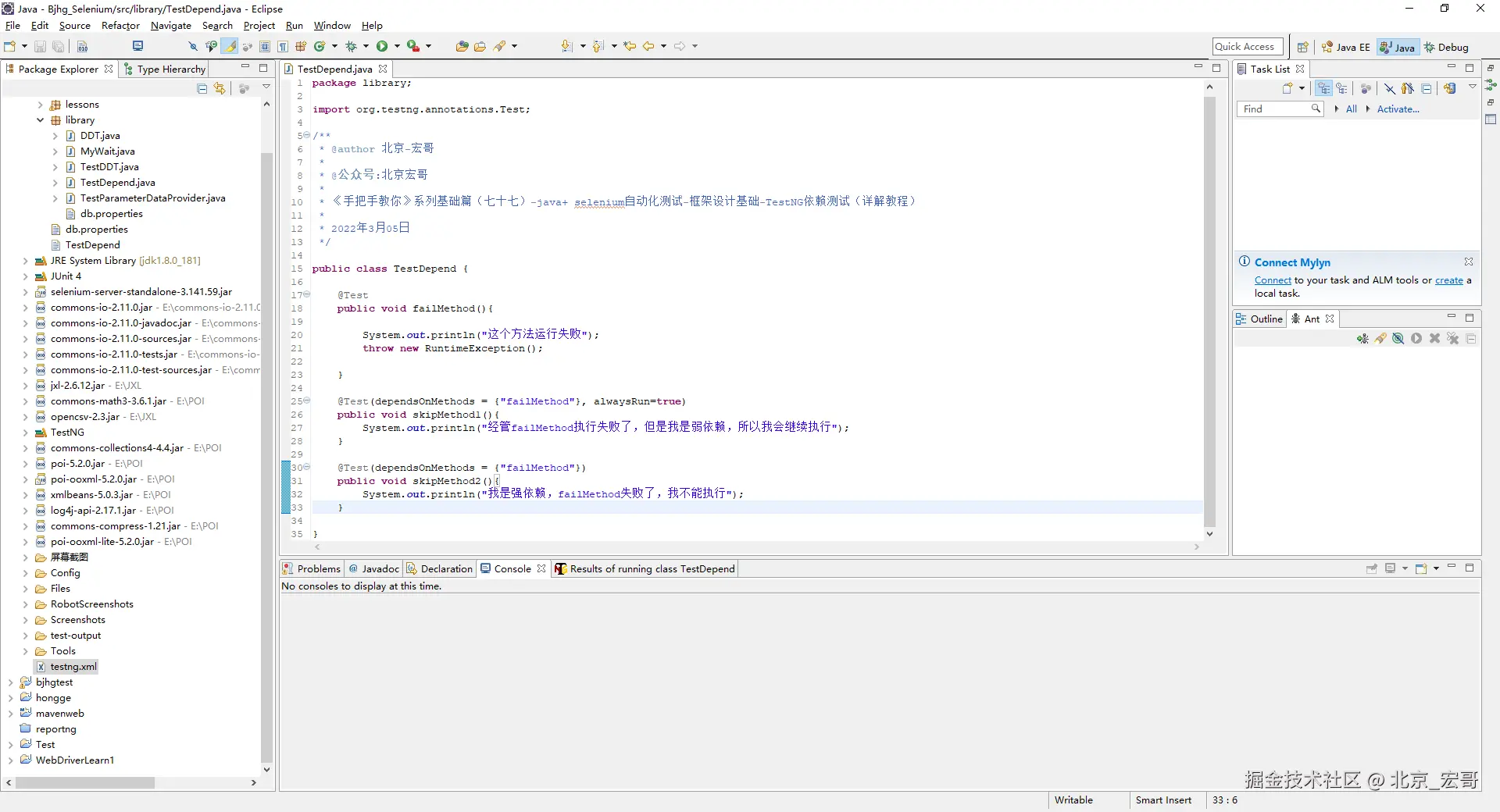Open the Run button dropdown arrow
The height and width of the screenshot is (812, 1500).
[397, 47]
